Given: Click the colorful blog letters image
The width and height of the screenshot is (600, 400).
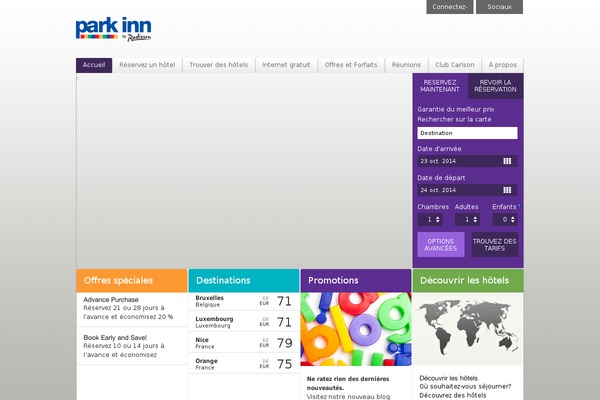Looking at the screenshot, I should click(356, 329).
